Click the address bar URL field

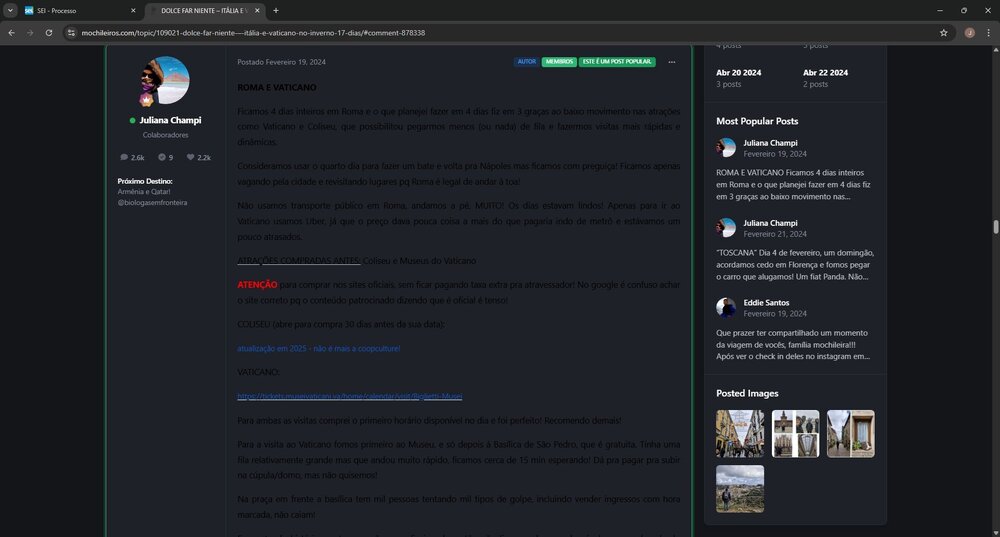(x=500, y=32)
